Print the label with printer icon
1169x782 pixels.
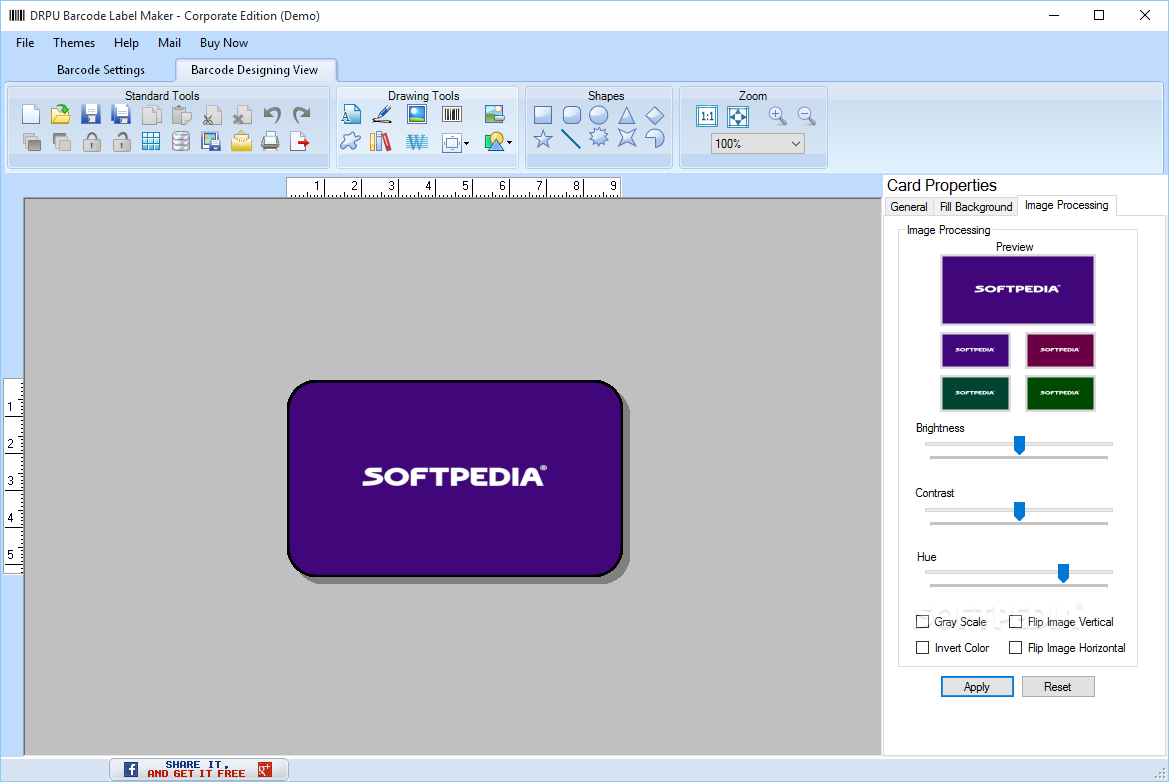tap(271, 142)
